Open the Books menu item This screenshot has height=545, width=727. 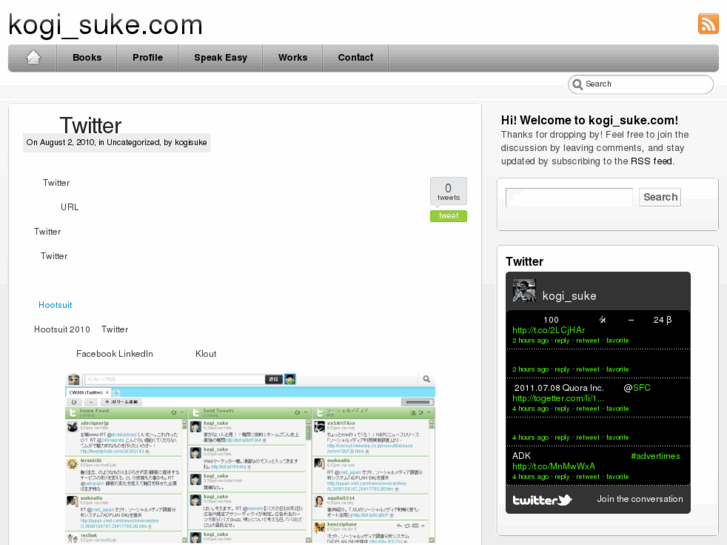coord(87,58)
